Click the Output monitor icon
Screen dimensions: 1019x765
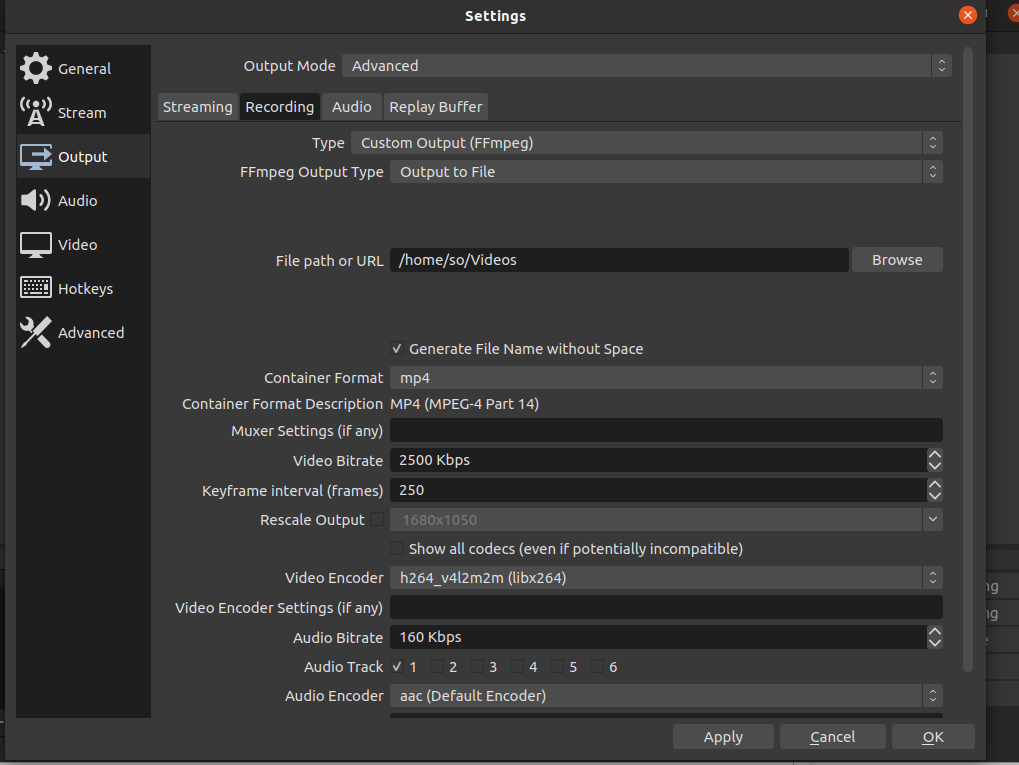coord(36,157)
